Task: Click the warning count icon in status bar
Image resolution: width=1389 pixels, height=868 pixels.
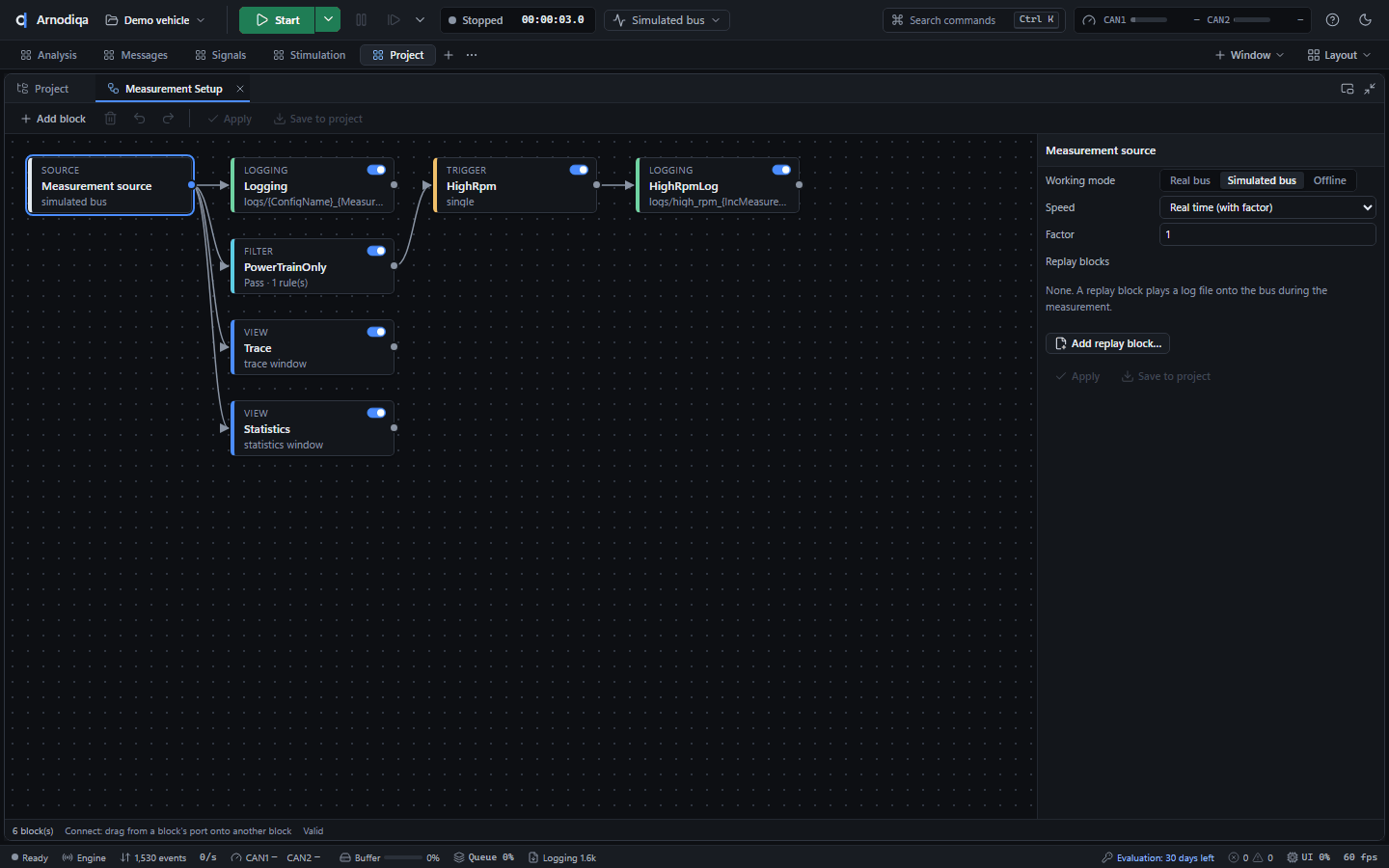Action: coord(1258,857)
